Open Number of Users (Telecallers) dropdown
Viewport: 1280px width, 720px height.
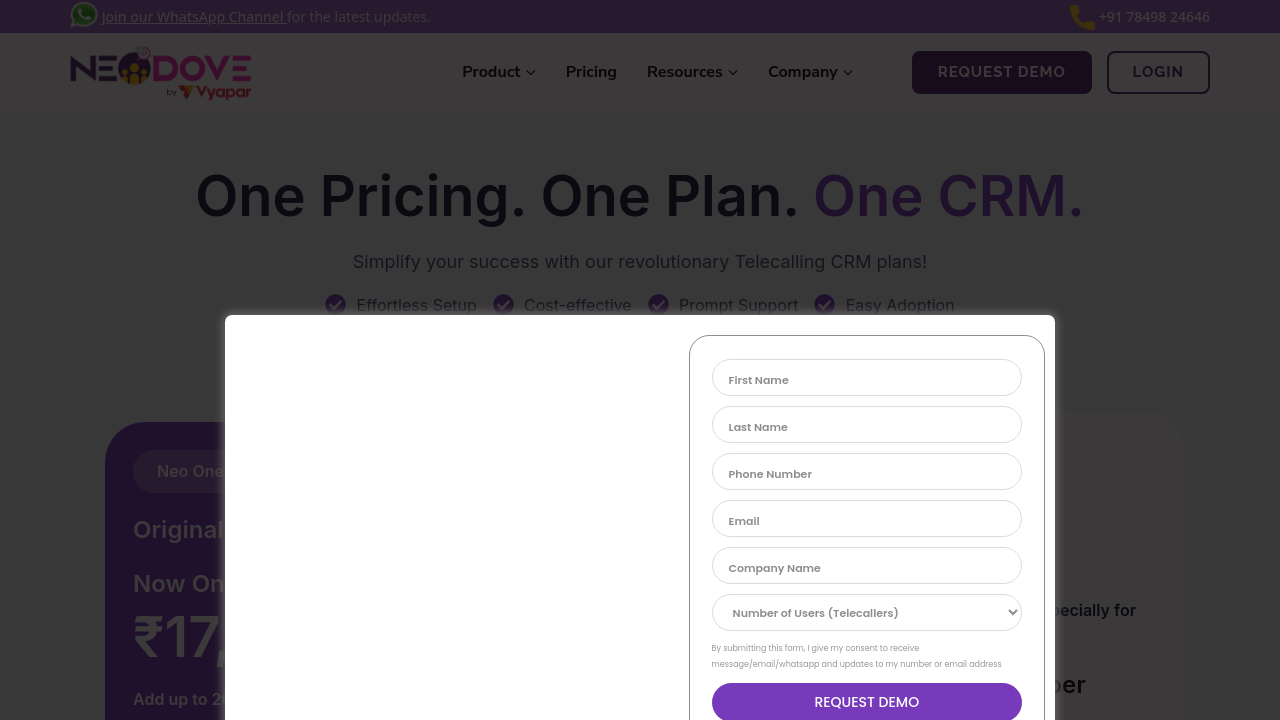coord(866,613)
